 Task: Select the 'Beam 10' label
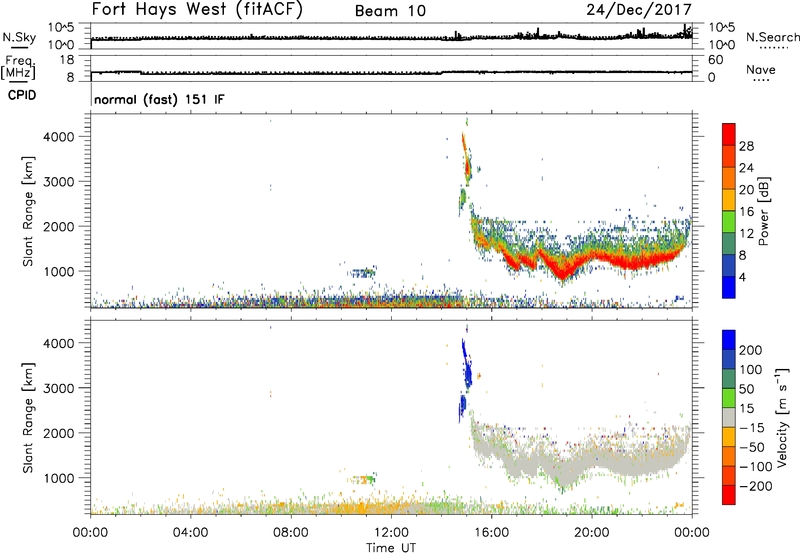pyautogui.click(x=390, y=11)
